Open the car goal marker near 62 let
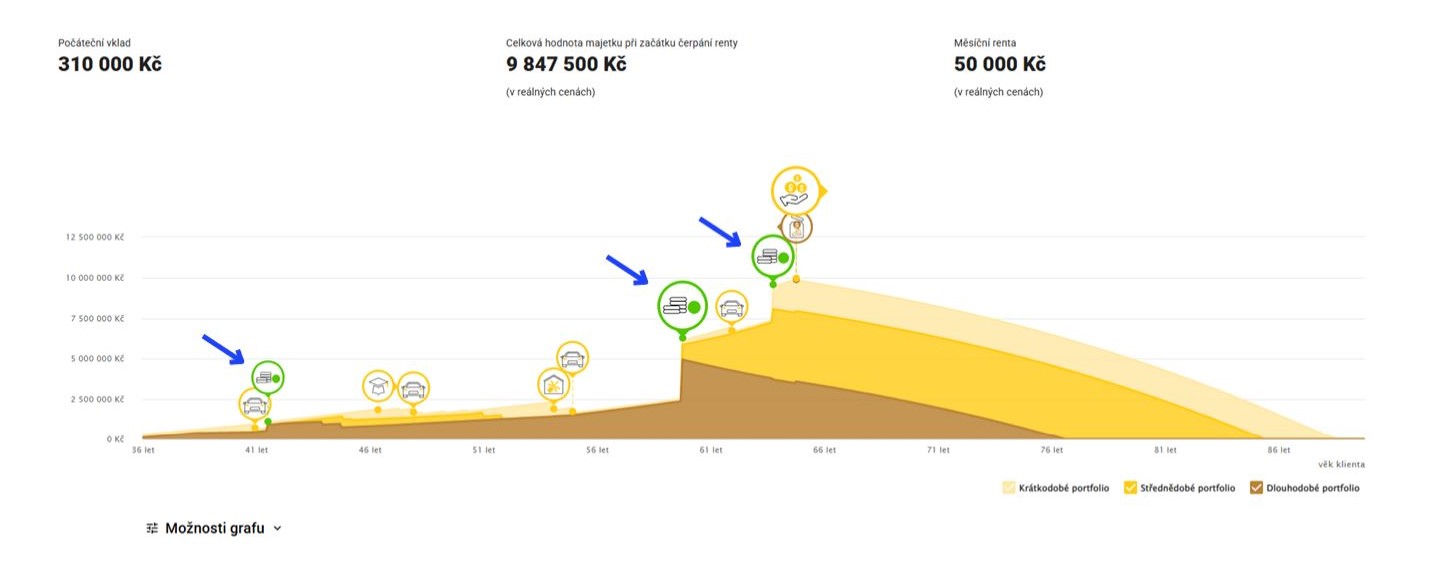The width and height of the screenshot is (1443, 566). tap(732, 306)
